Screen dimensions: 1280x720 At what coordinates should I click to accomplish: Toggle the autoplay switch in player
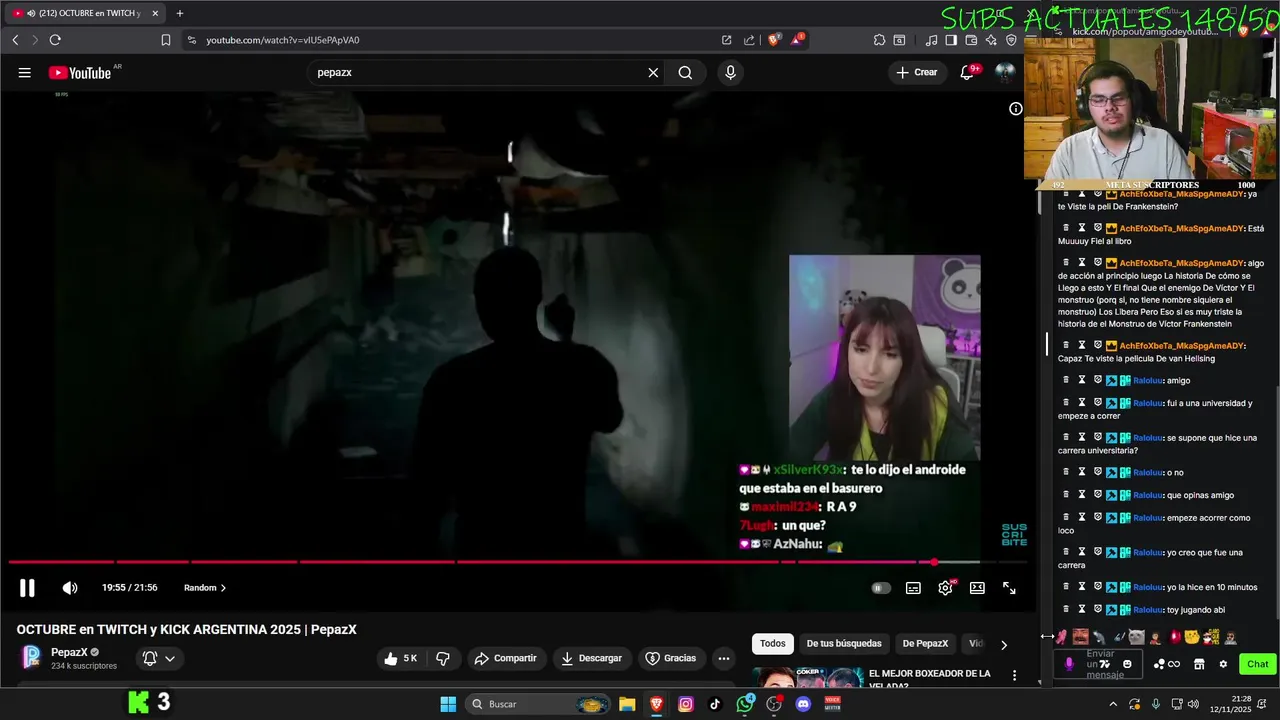[x=880, y=588]
